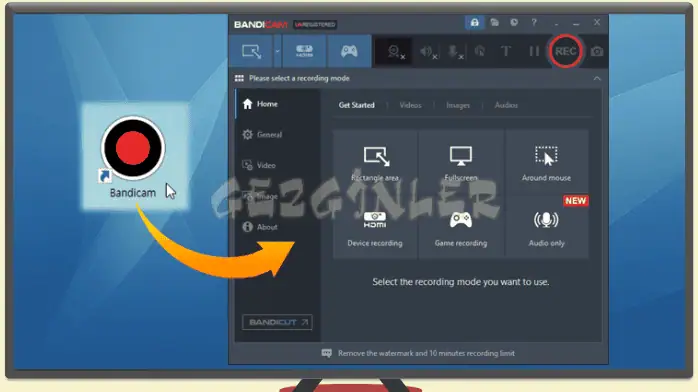The image size is (698, 392).
Task: Click the Unregistered label in title bar
Action: 315,24
